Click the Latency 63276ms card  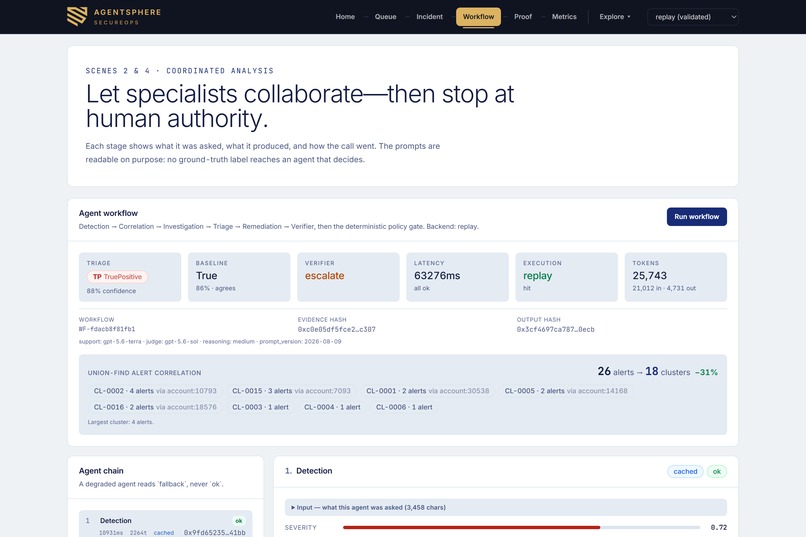457,277
